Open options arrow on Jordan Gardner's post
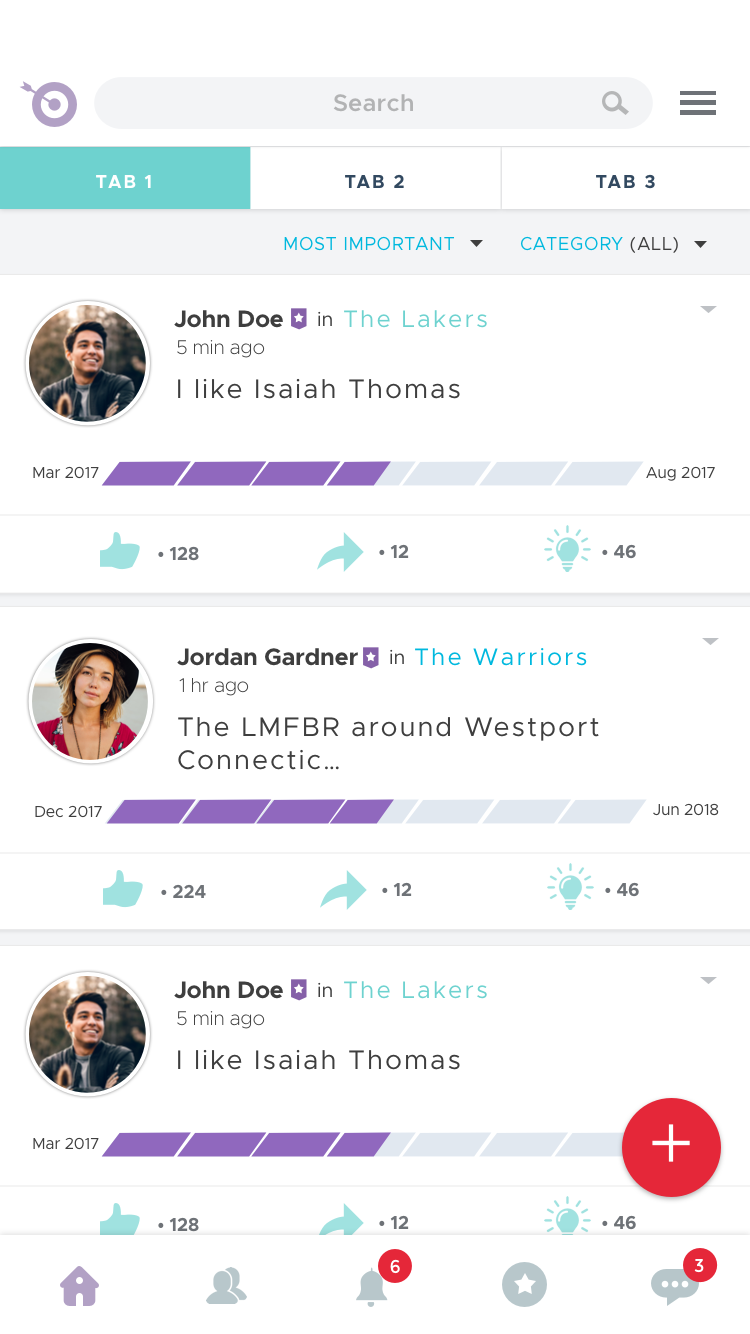This screenshot has width=750, height=1334. [710, 641]
